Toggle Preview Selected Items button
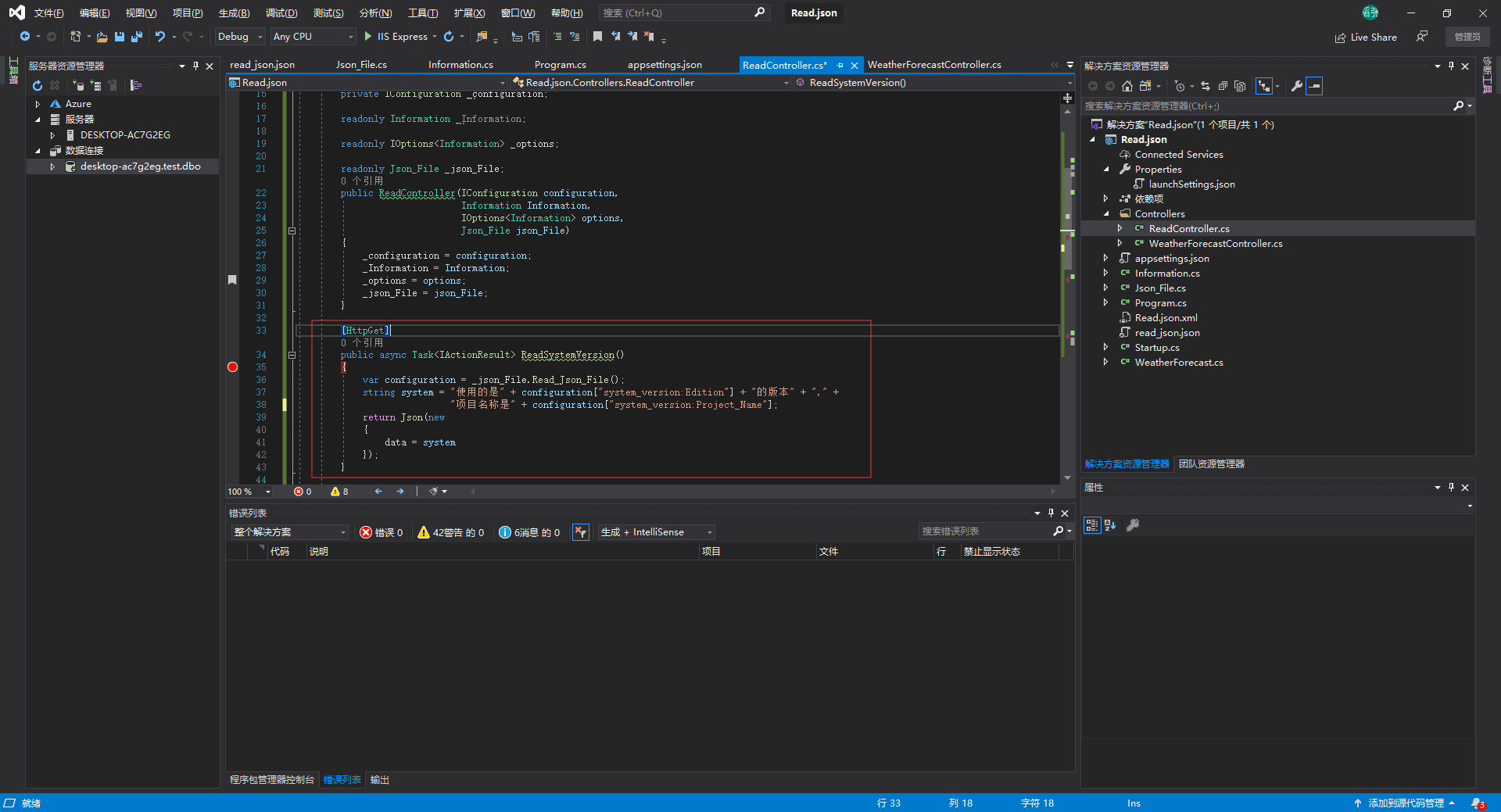Screen dimensions: 1501x812 coord(1315,86)
